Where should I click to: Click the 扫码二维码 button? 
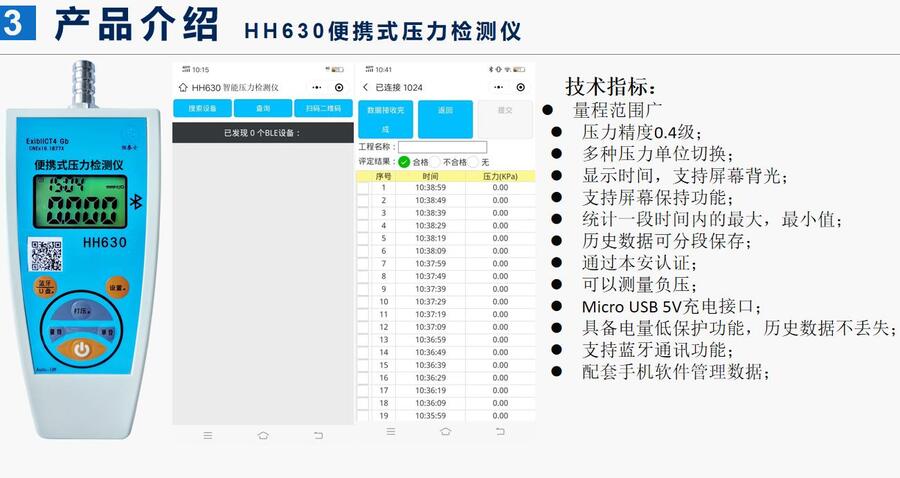point(321,108)
